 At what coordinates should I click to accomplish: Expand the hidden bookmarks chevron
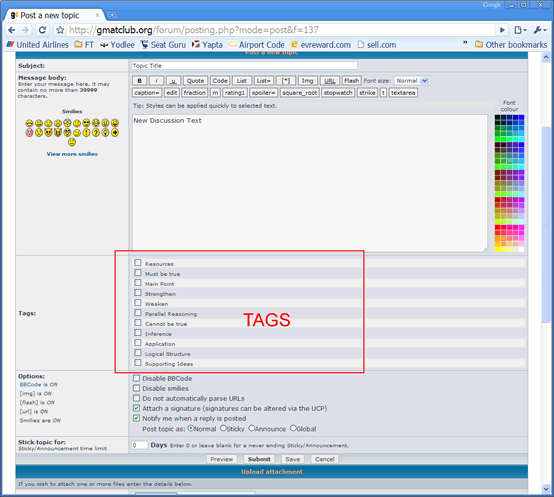[465, 42]
